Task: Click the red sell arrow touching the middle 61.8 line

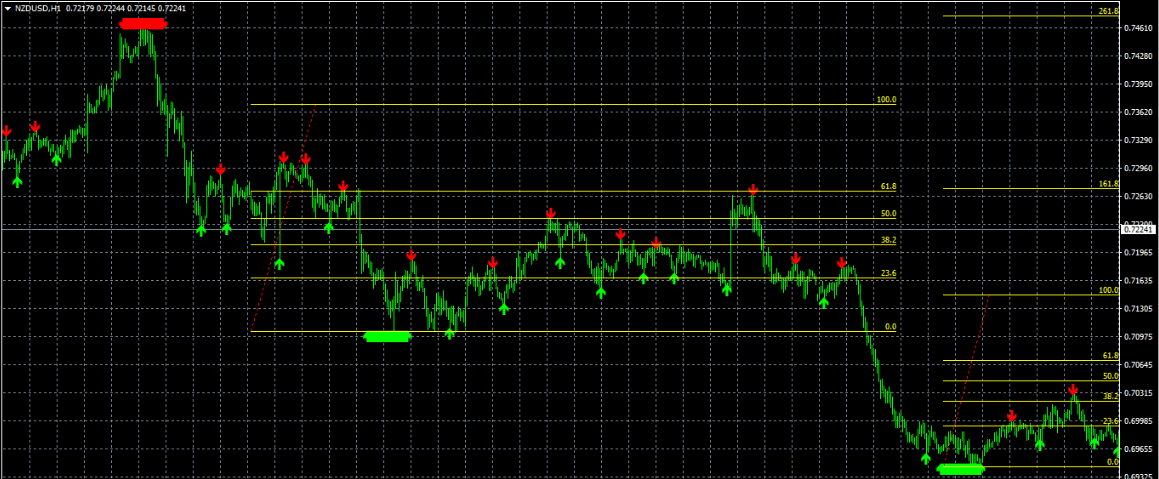Action: click(753, 189)
